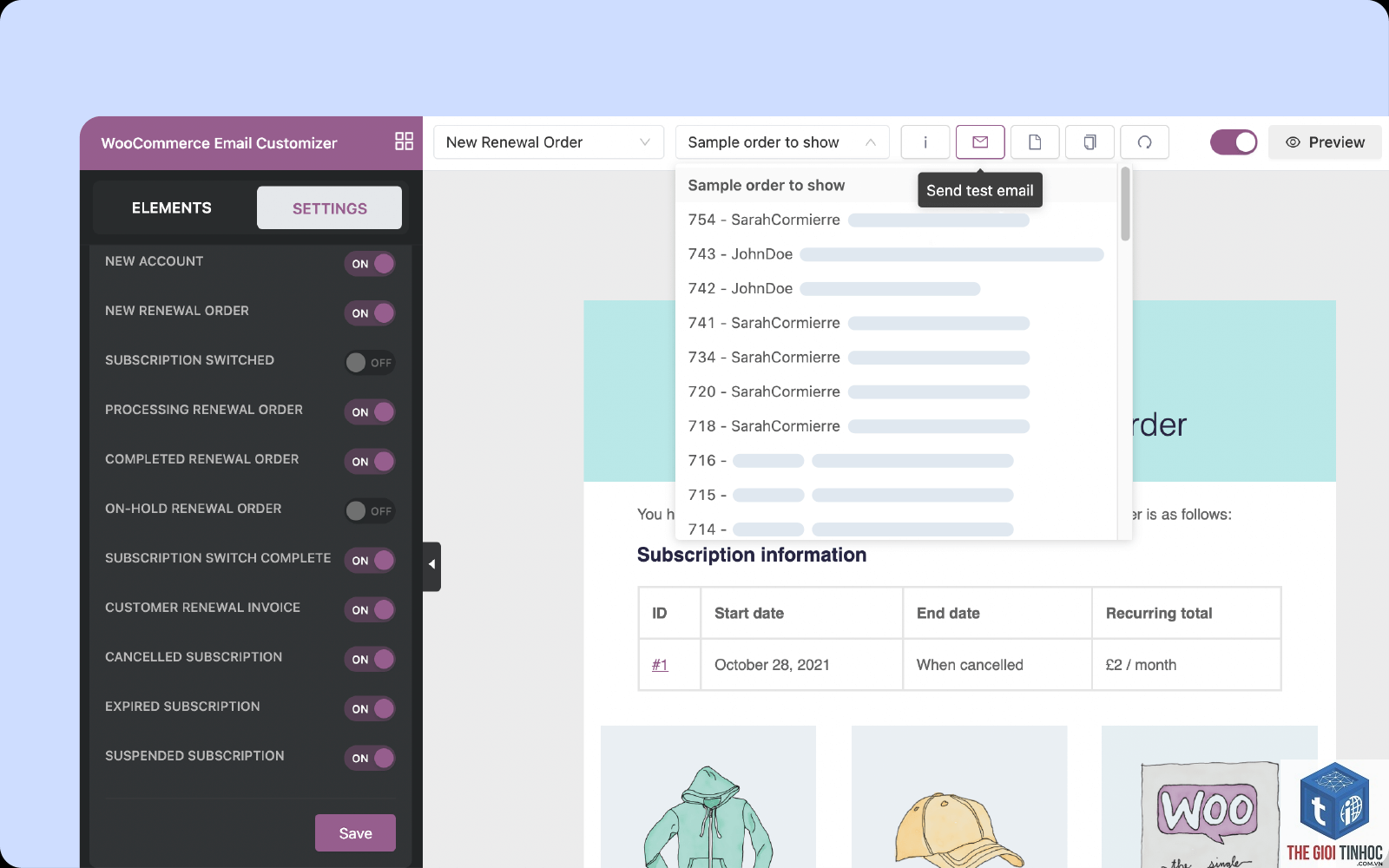Collapse the sidebar with the left arrow handle

431,566
